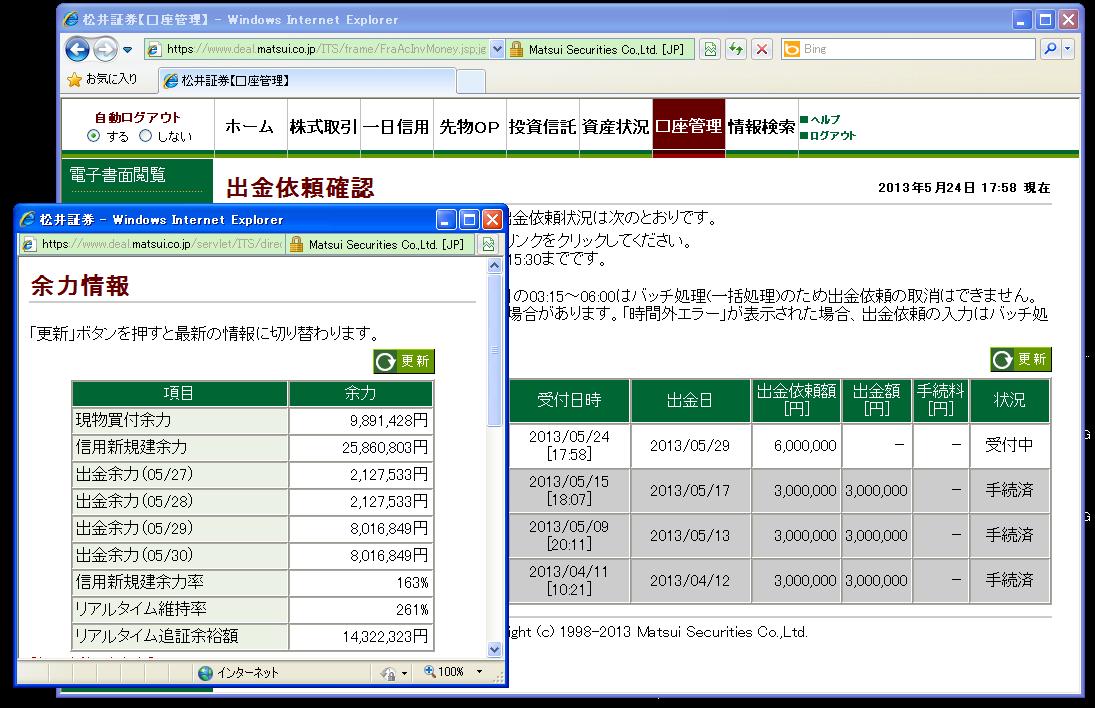Click the Refresh page icon in main browser

736,49
